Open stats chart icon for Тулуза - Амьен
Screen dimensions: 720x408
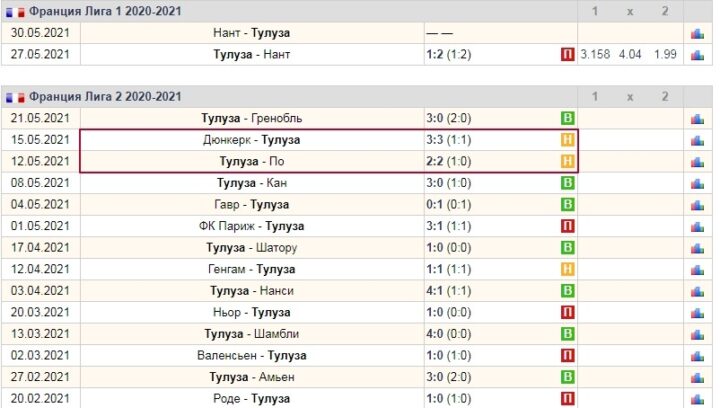point(697,378)
